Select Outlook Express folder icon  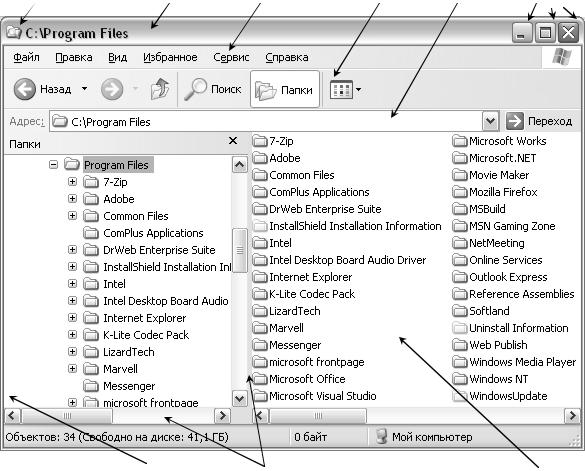(x=460, y=277)
